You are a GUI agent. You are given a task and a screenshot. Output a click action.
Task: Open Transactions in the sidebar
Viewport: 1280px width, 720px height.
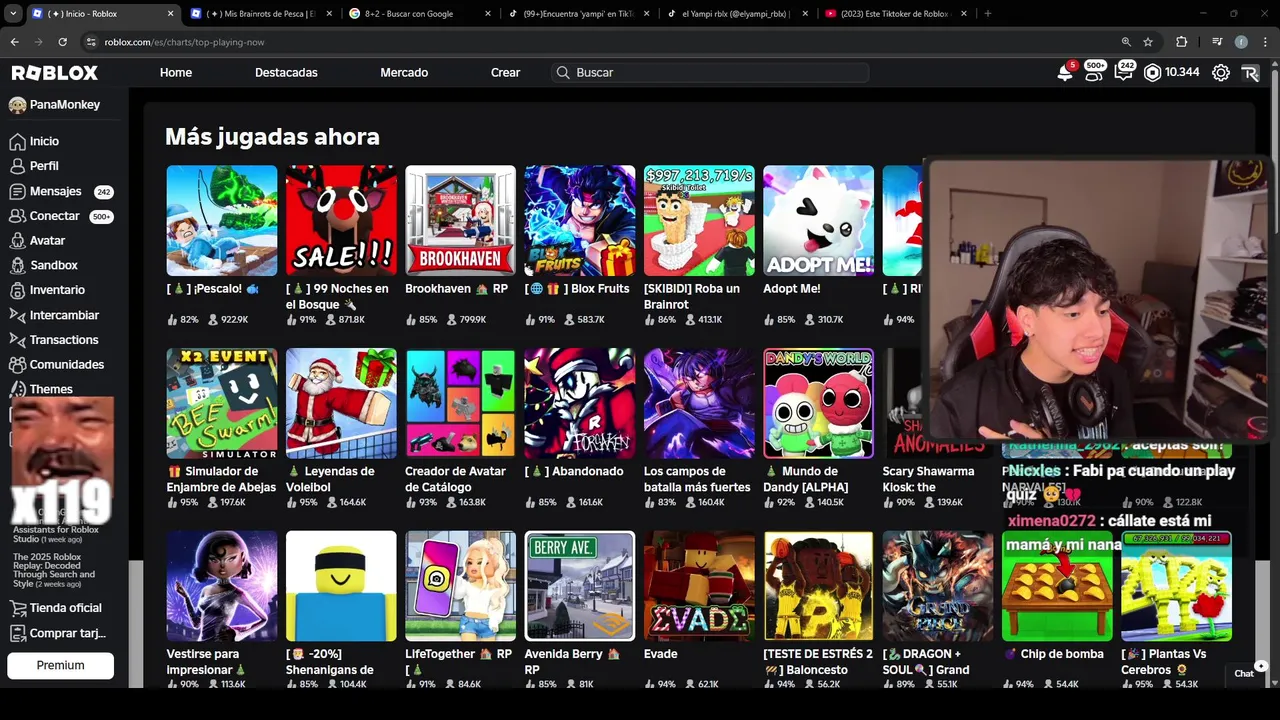click(64, 340)
